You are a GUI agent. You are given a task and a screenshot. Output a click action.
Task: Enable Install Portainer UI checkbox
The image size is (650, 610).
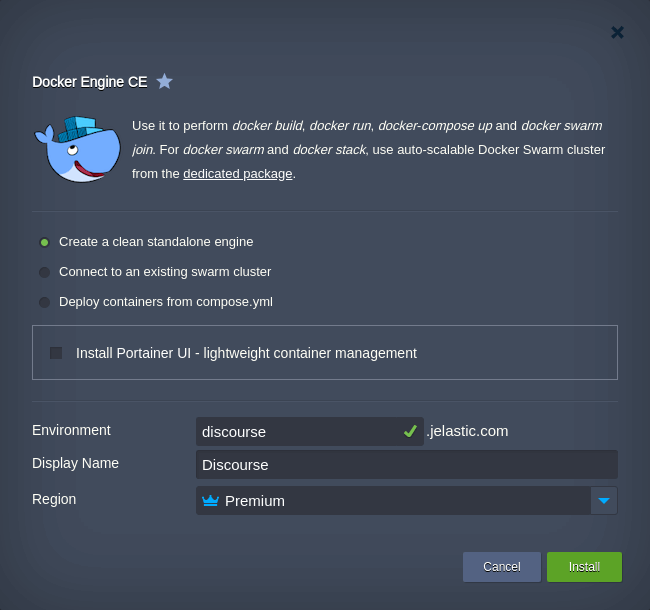pyautogui.click(x=56, y=353)
